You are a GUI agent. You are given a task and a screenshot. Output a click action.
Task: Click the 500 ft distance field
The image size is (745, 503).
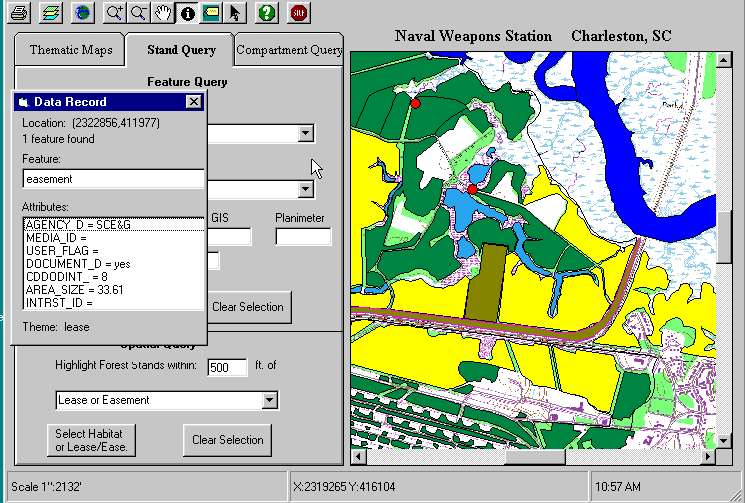(x=227, y=367)
